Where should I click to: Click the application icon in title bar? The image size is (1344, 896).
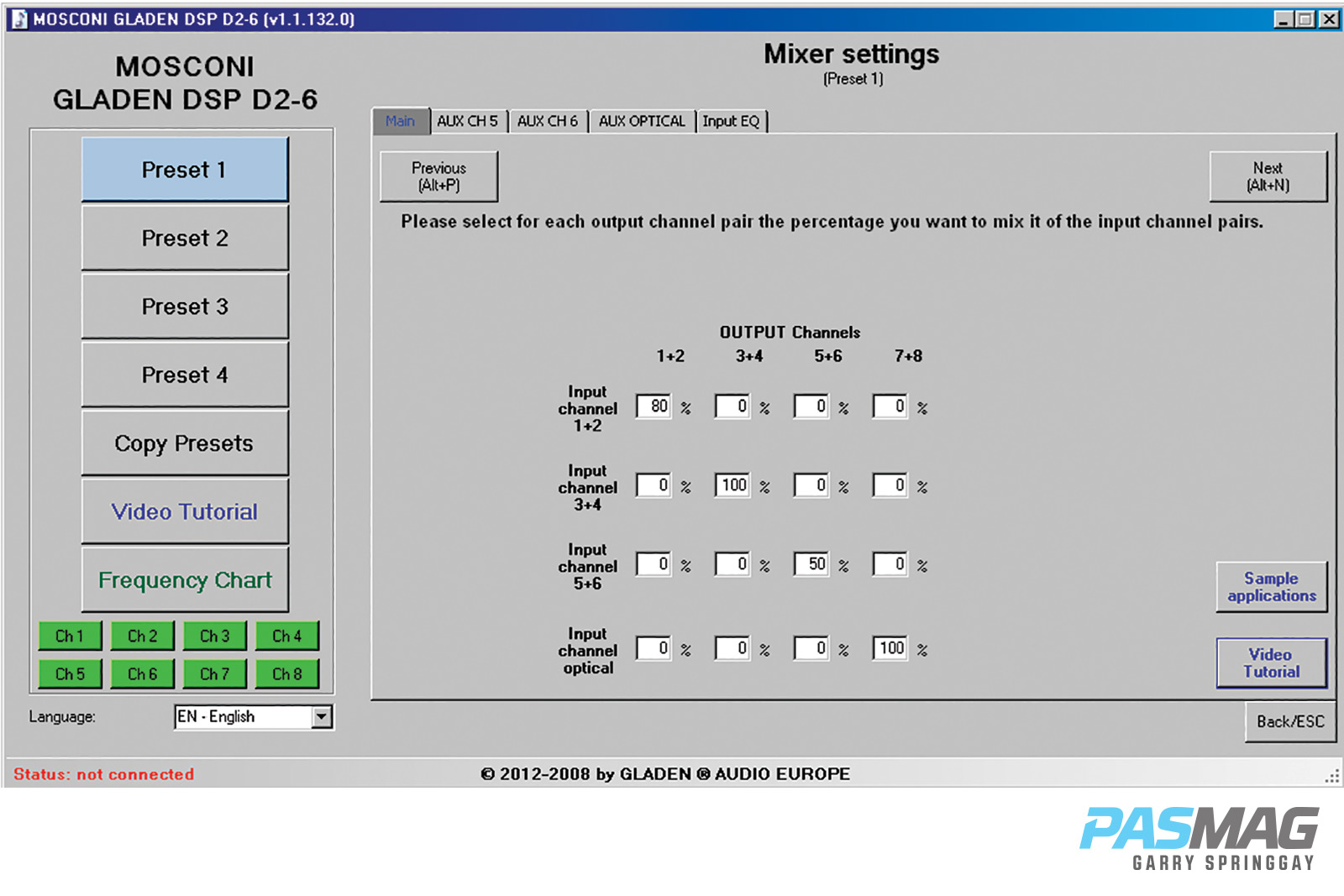tap(19, 18)
